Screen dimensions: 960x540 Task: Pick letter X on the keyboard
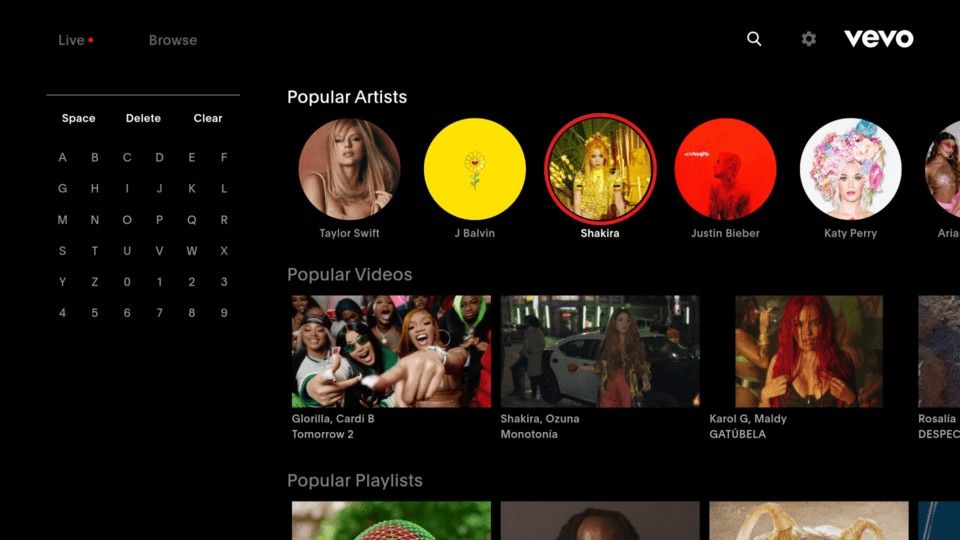tap(224, 251)
